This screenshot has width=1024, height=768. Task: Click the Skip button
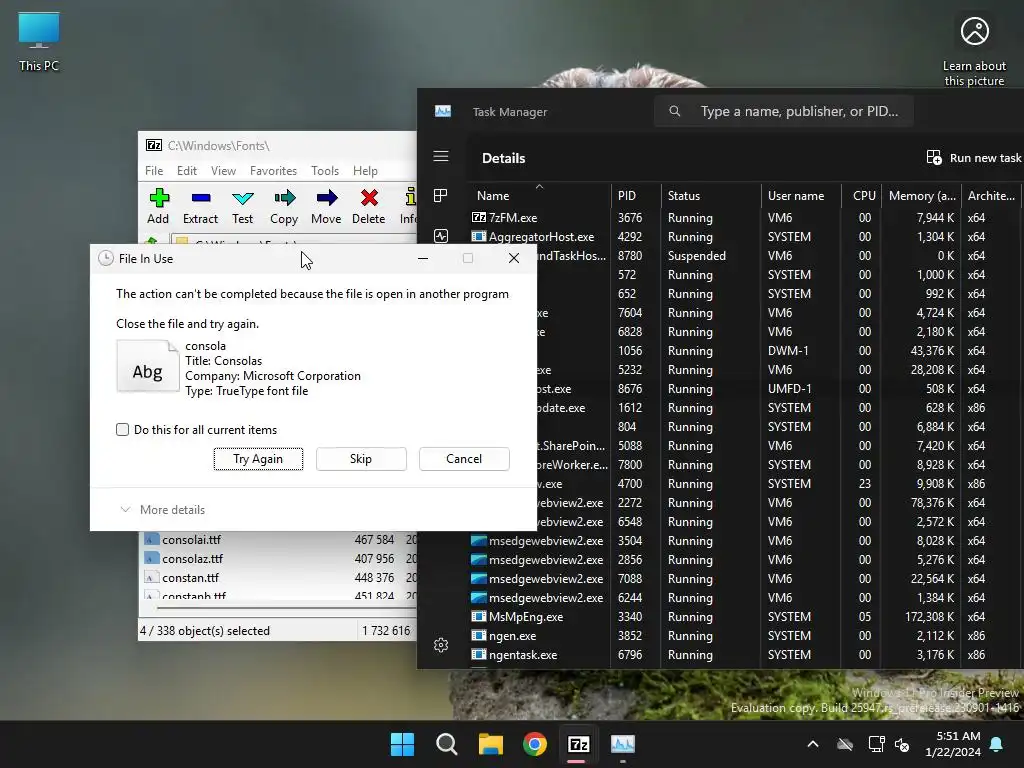(361, 459)
